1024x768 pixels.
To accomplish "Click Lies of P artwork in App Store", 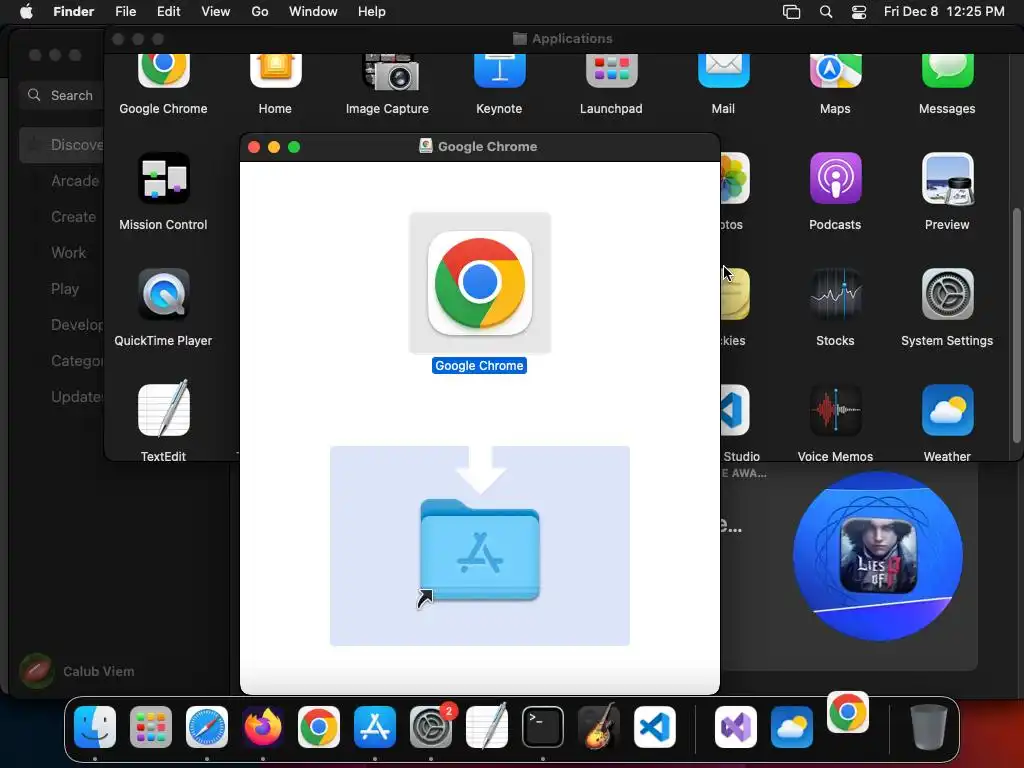I will pyautogui.click(x=878, y=556).
